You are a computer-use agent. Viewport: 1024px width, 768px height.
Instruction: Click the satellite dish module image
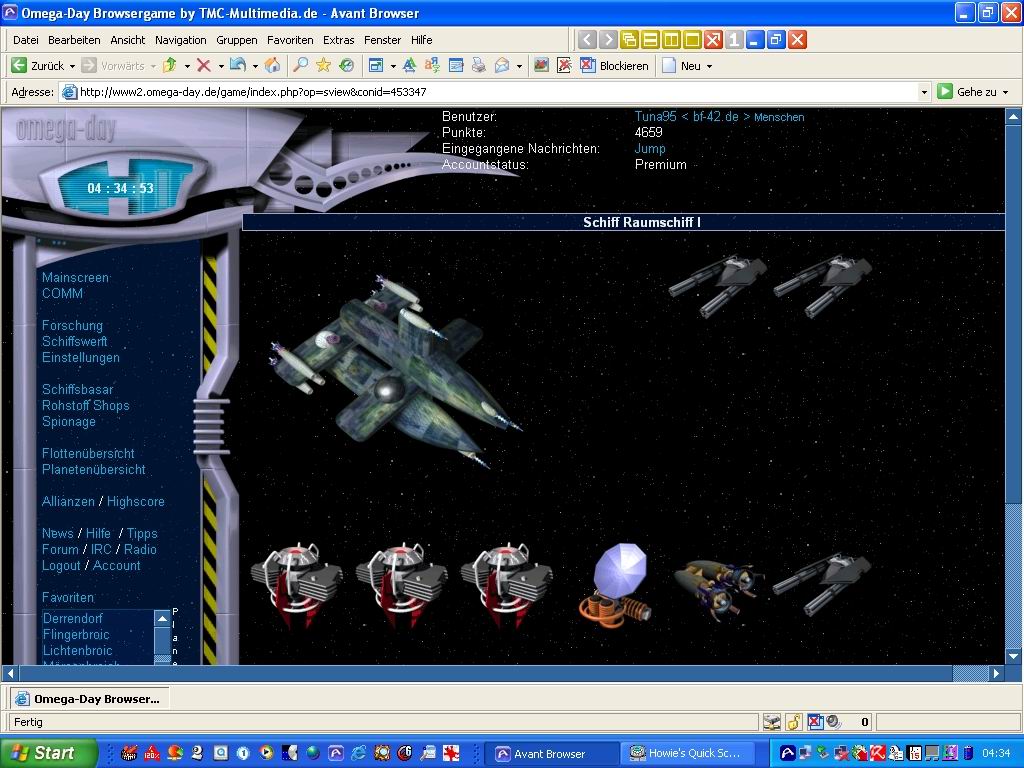[615, 585]
